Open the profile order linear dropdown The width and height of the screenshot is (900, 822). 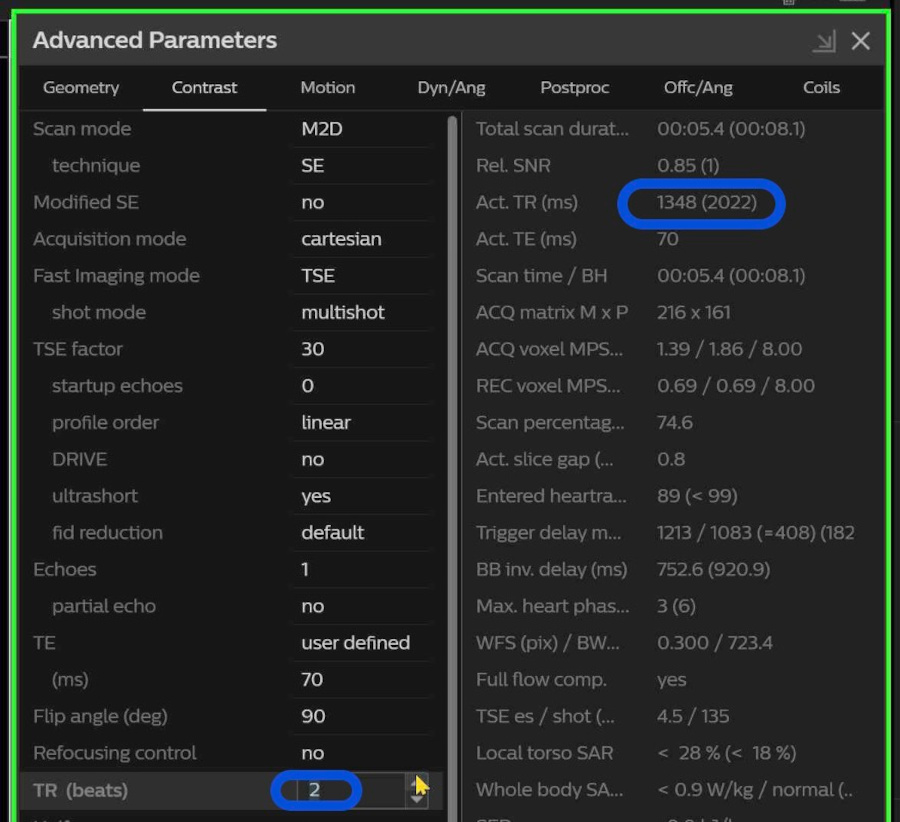point(360,423)
